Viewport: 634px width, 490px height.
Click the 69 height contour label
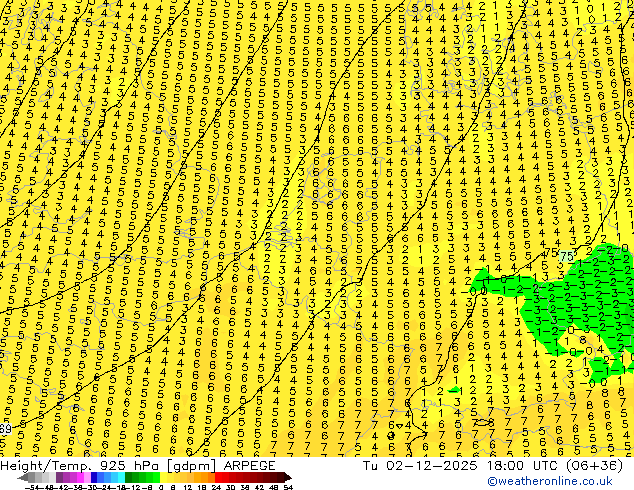point(5,429)
